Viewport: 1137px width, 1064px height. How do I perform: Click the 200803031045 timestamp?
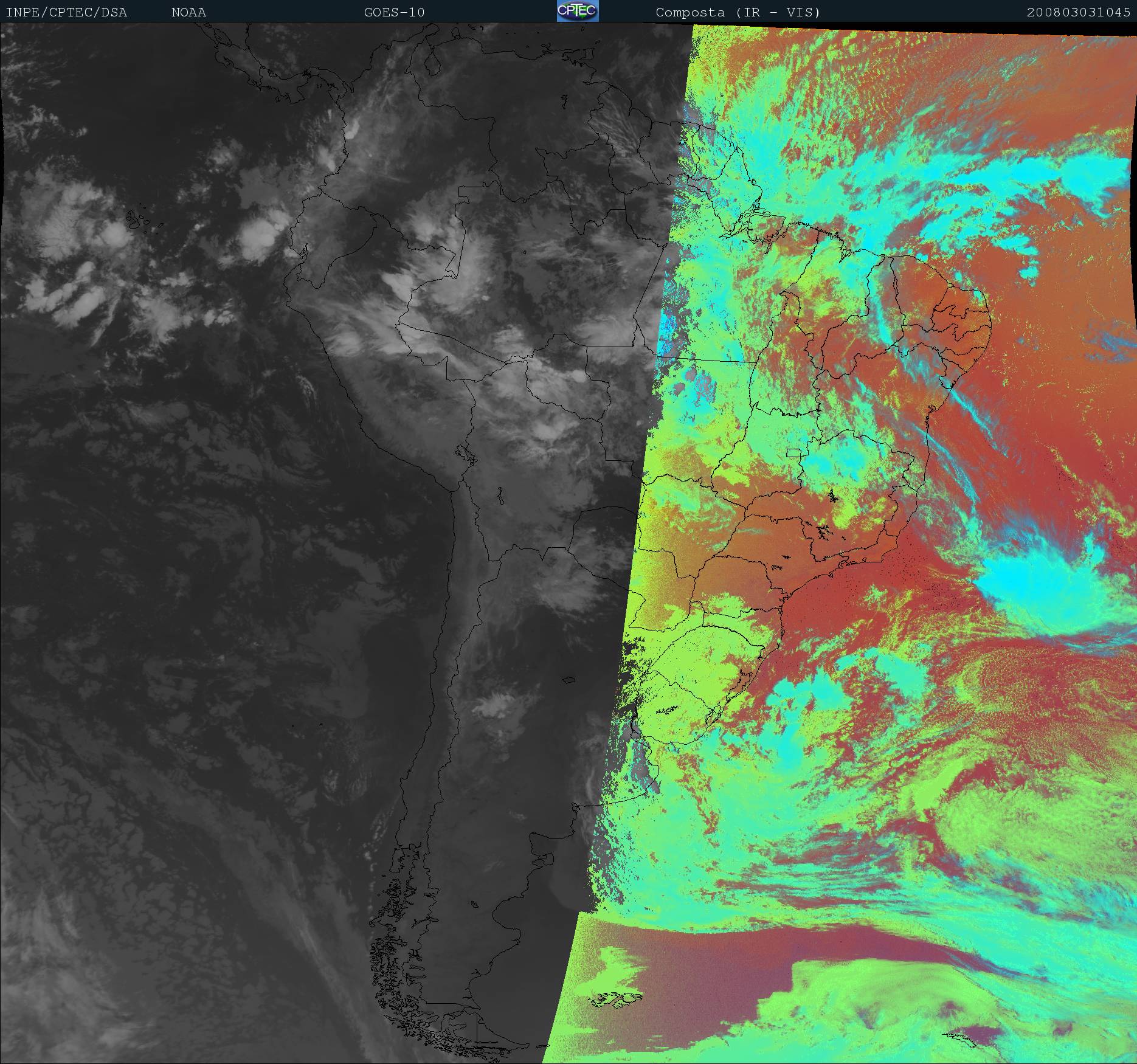click(1078, 12)
